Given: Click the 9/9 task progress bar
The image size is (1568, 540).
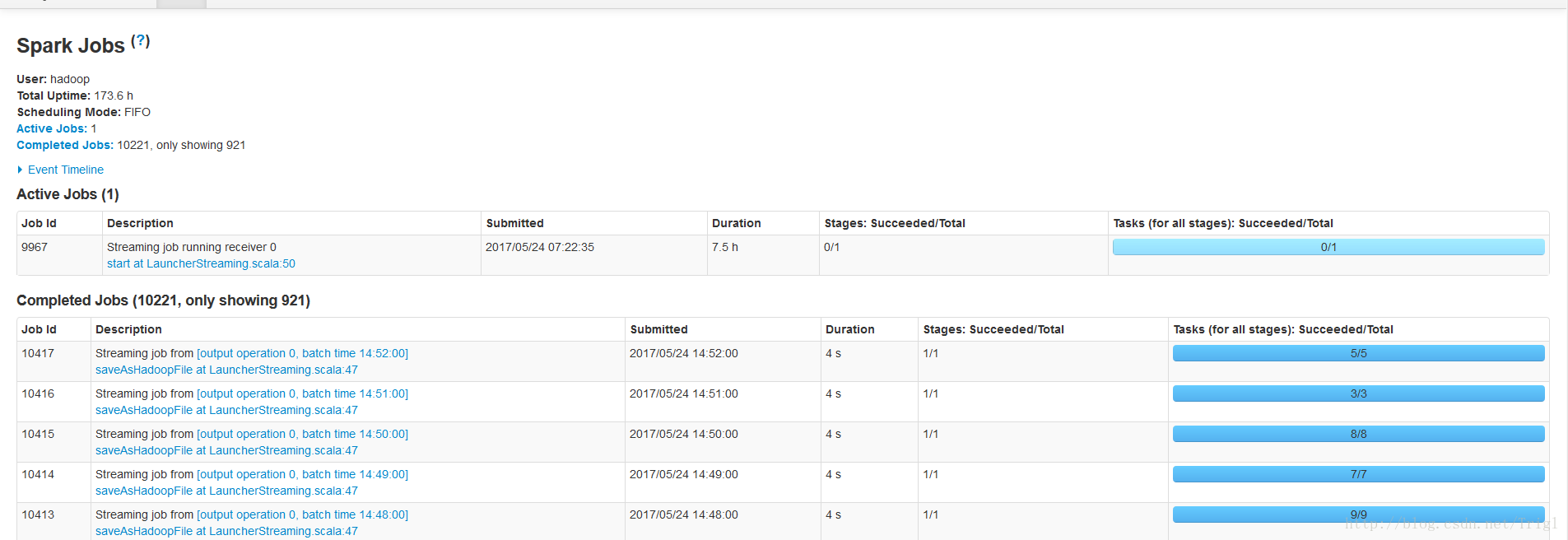Looking at the screenshot, I should click(1358, 514).
